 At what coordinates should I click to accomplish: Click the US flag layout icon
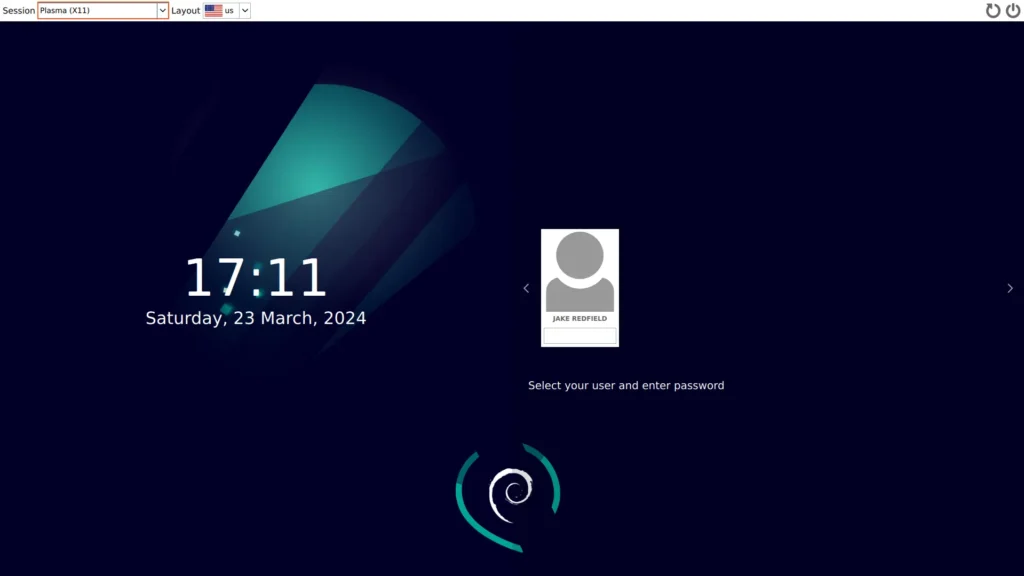click(213, 10)
